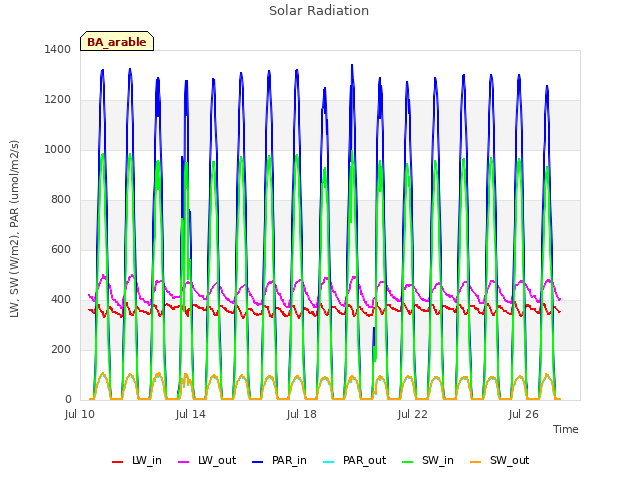Click the SW_in legend label

pyautogui.click(x=438, y=460)
